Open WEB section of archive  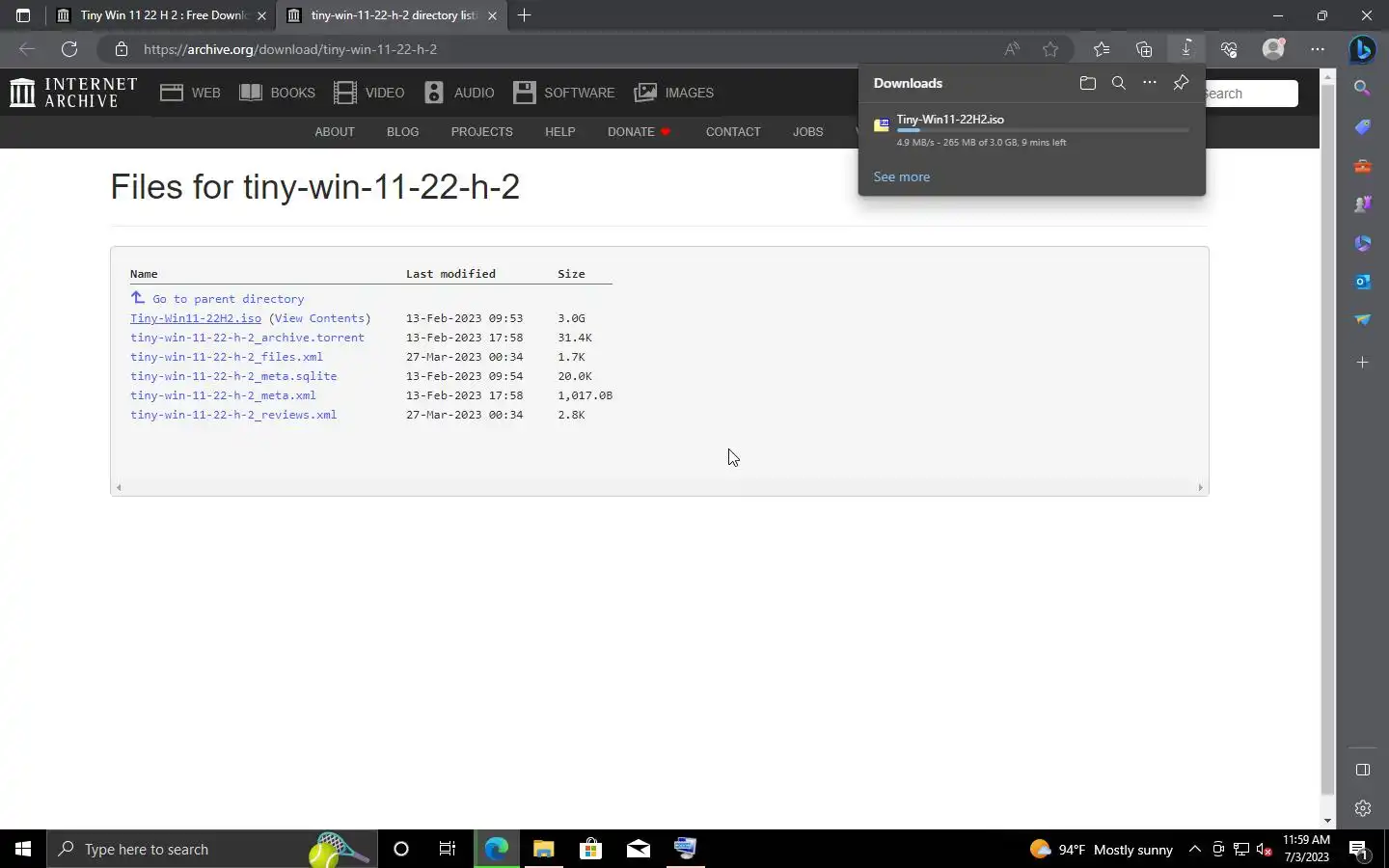pos(191,93)
